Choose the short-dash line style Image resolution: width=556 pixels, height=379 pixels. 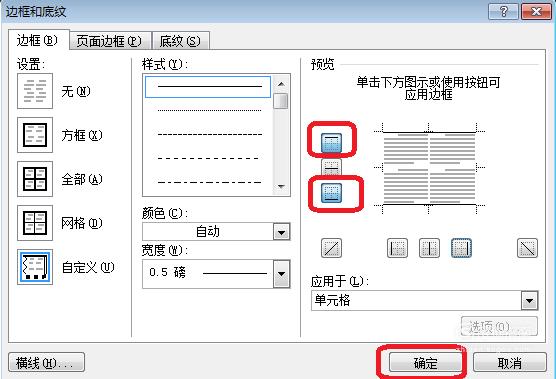click(x=209, y=134)
